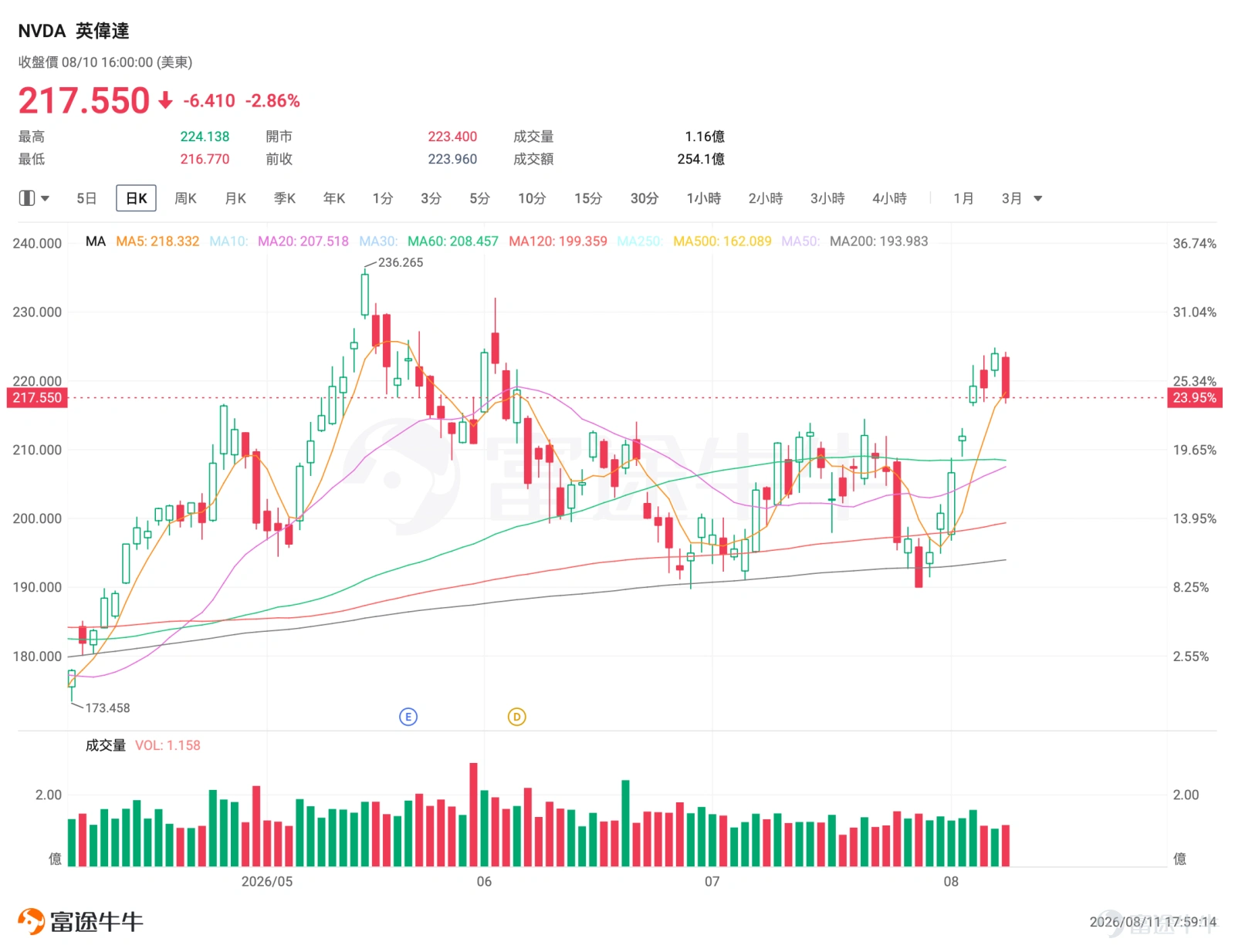Choose the 1分 interval

[383, 198]
